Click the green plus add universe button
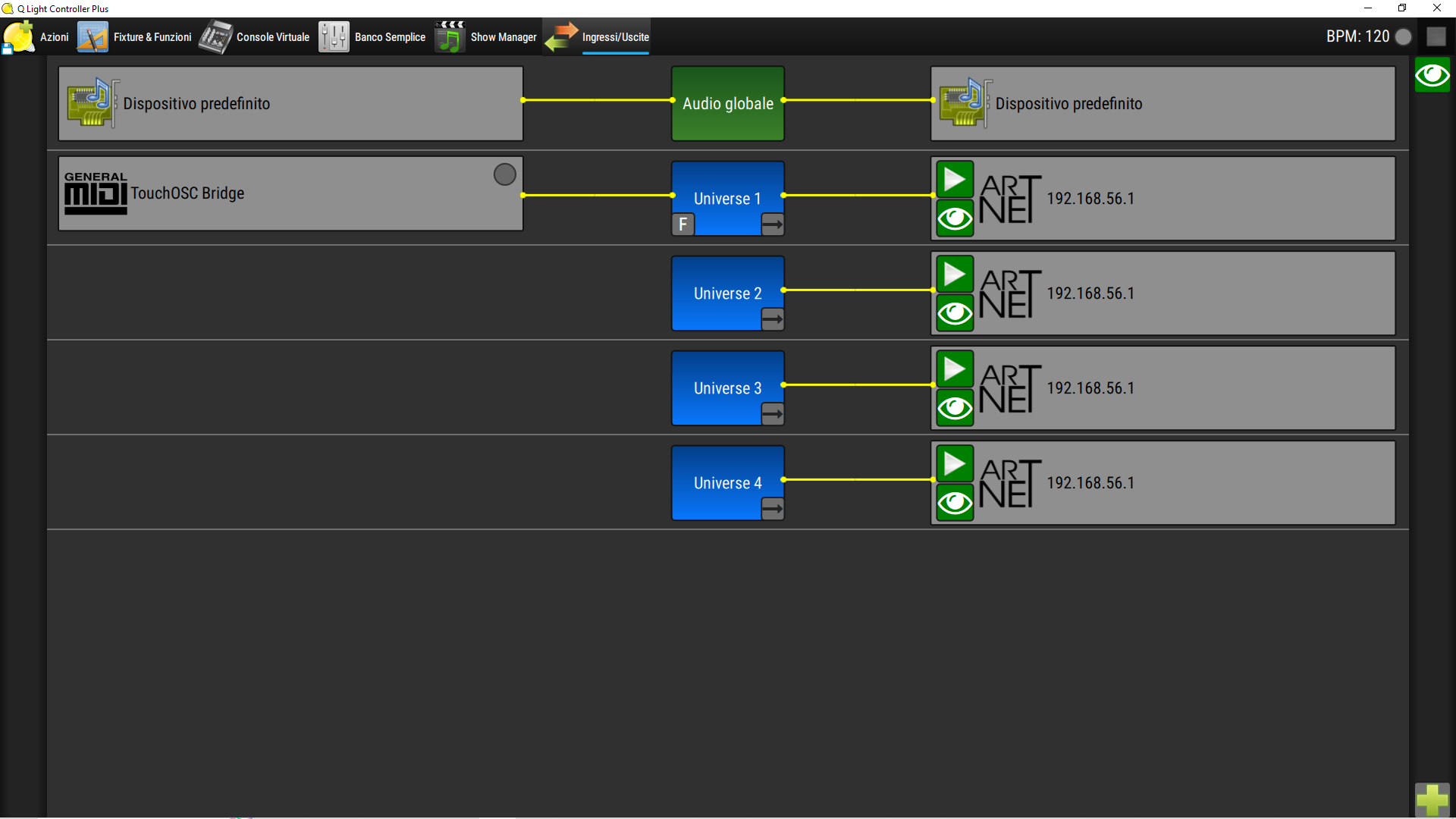 point(1432,800)
